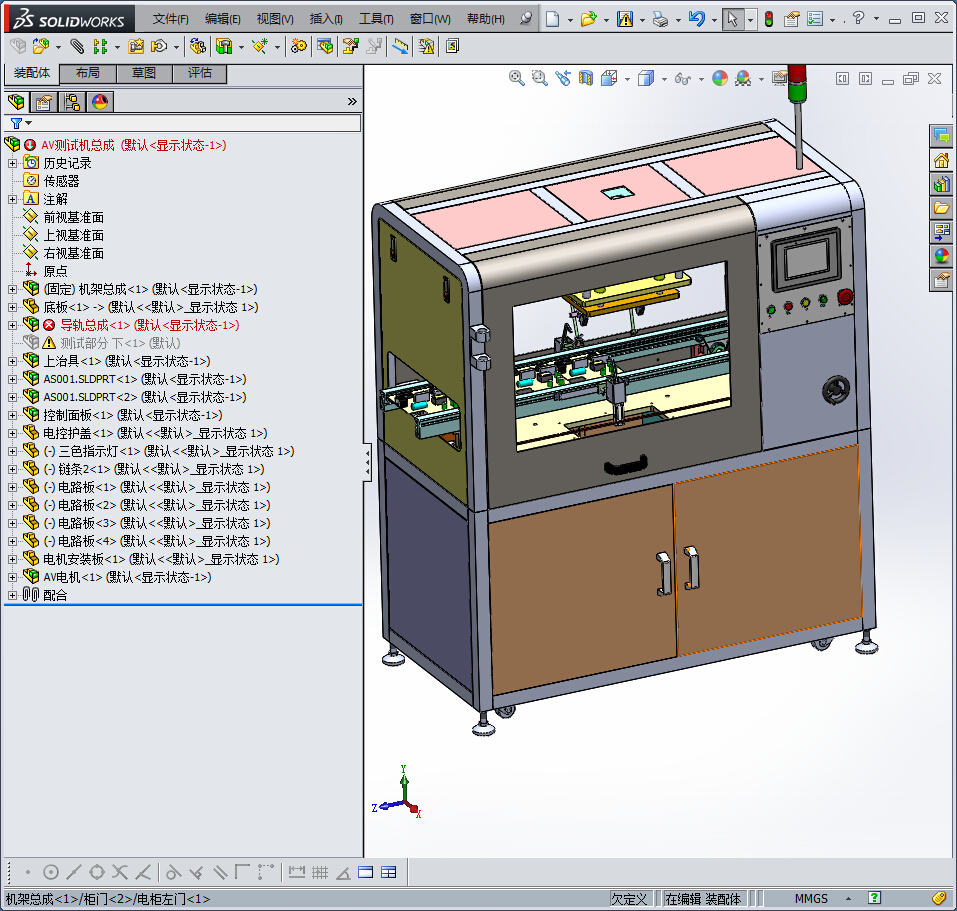Click the Rebuild traffic light icon
Screen dimensions: 957x911
pyautogui.click(x=768, y=19)
